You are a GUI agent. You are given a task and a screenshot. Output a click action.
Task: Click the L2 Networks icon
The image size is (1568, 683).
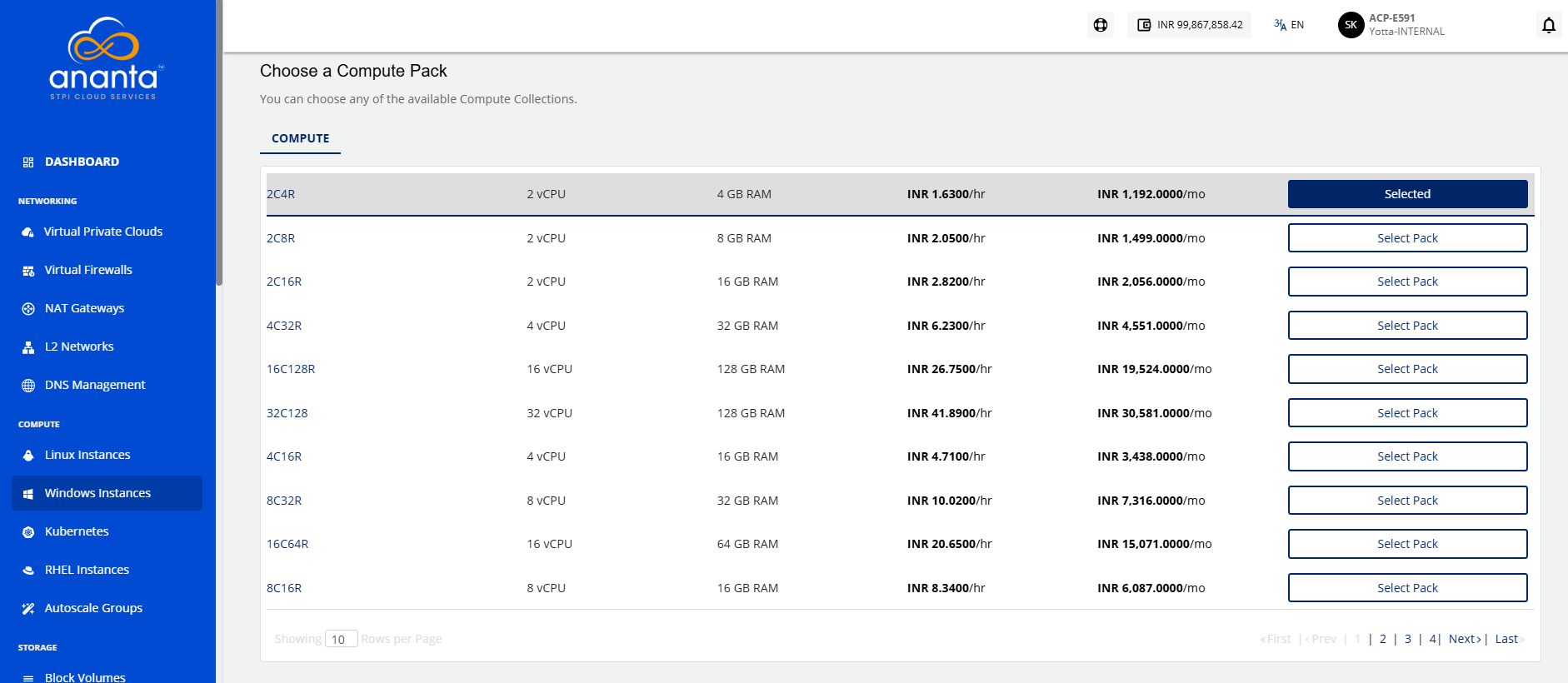point(28,347)
